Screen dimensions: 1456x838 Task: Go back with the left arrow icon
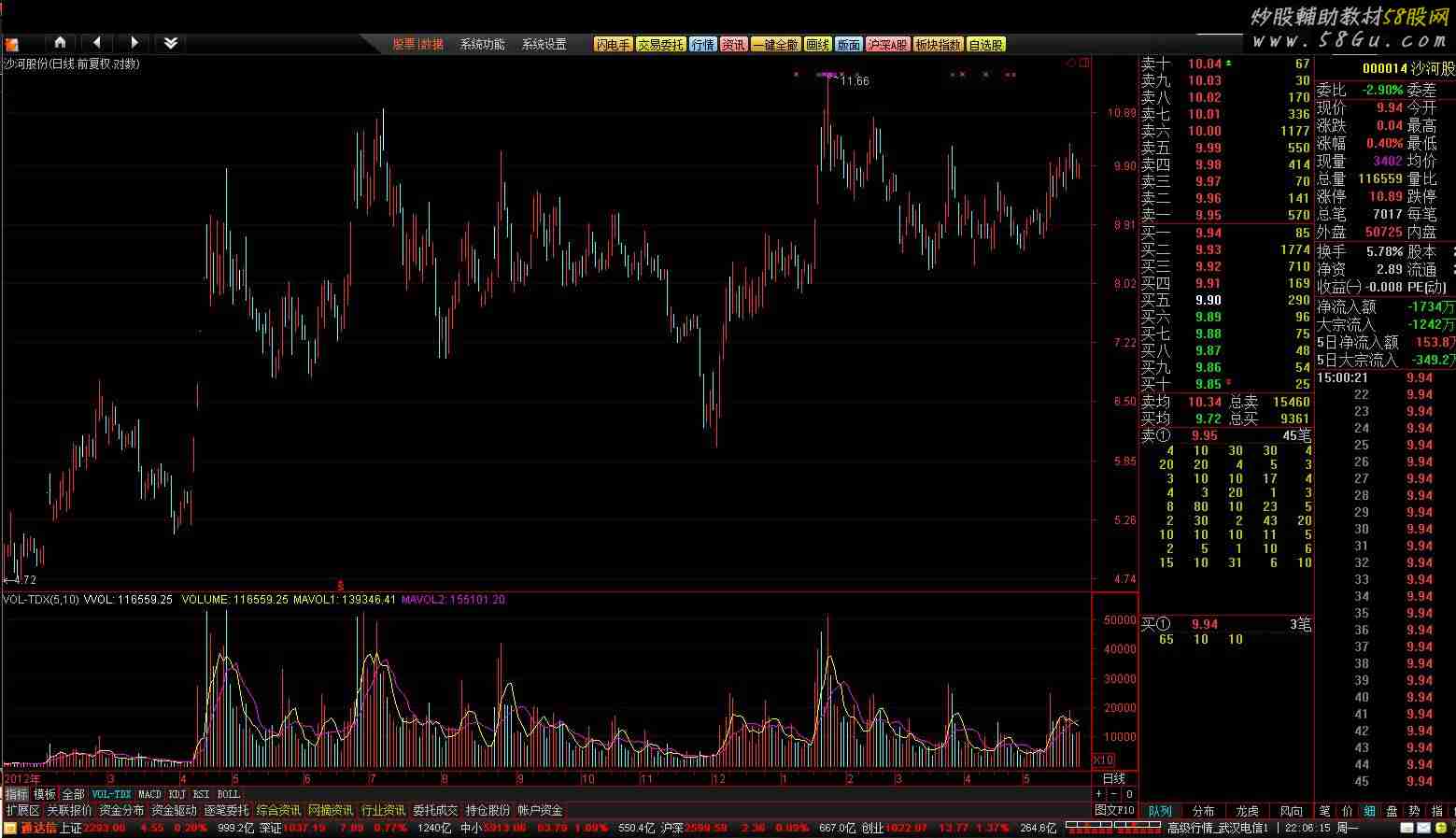tap(96, 43)
